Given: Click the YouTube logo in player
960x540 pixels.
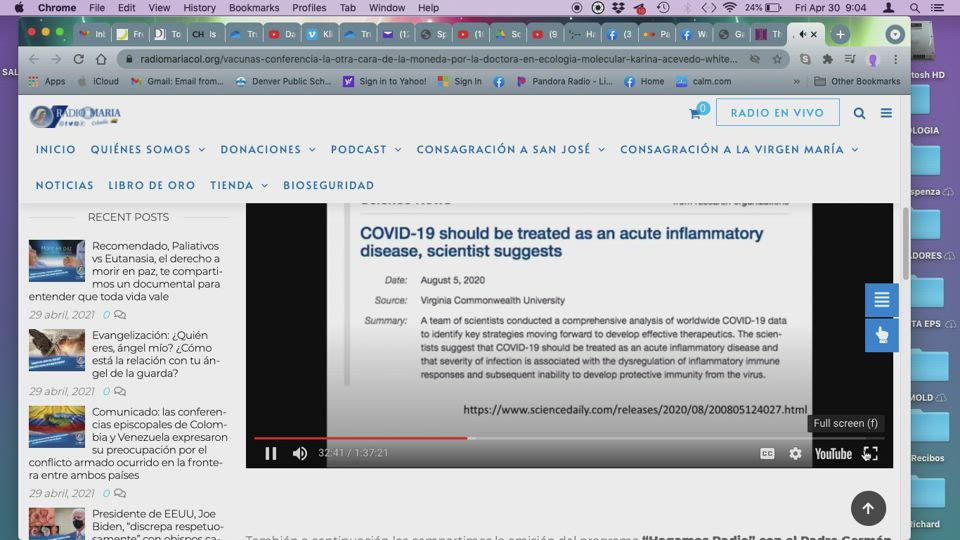Looking at the screenshot, I should [x=832, y=454].
